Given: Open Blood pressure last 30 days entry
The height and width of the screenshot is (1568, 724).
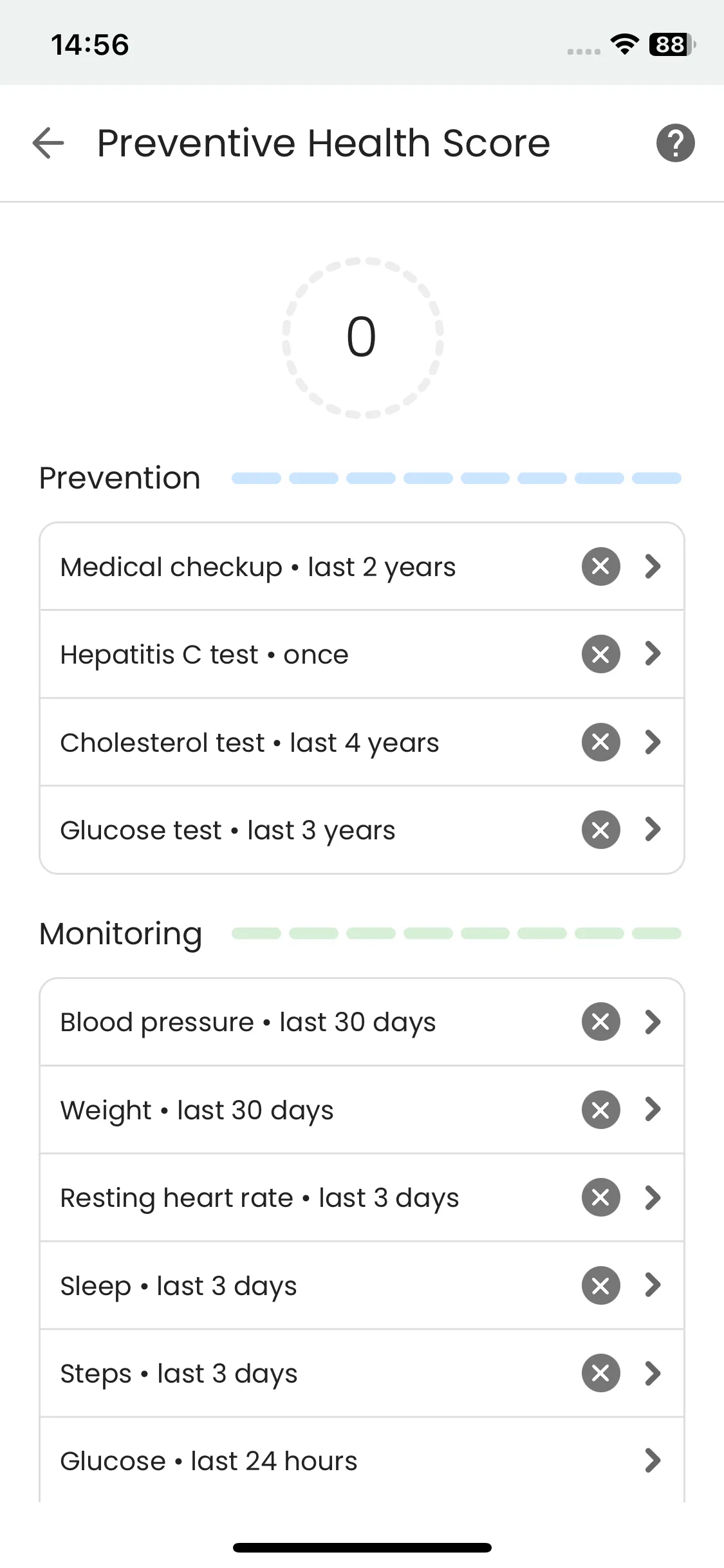Looking at the screenshot, I should [x=248, y=1022].
